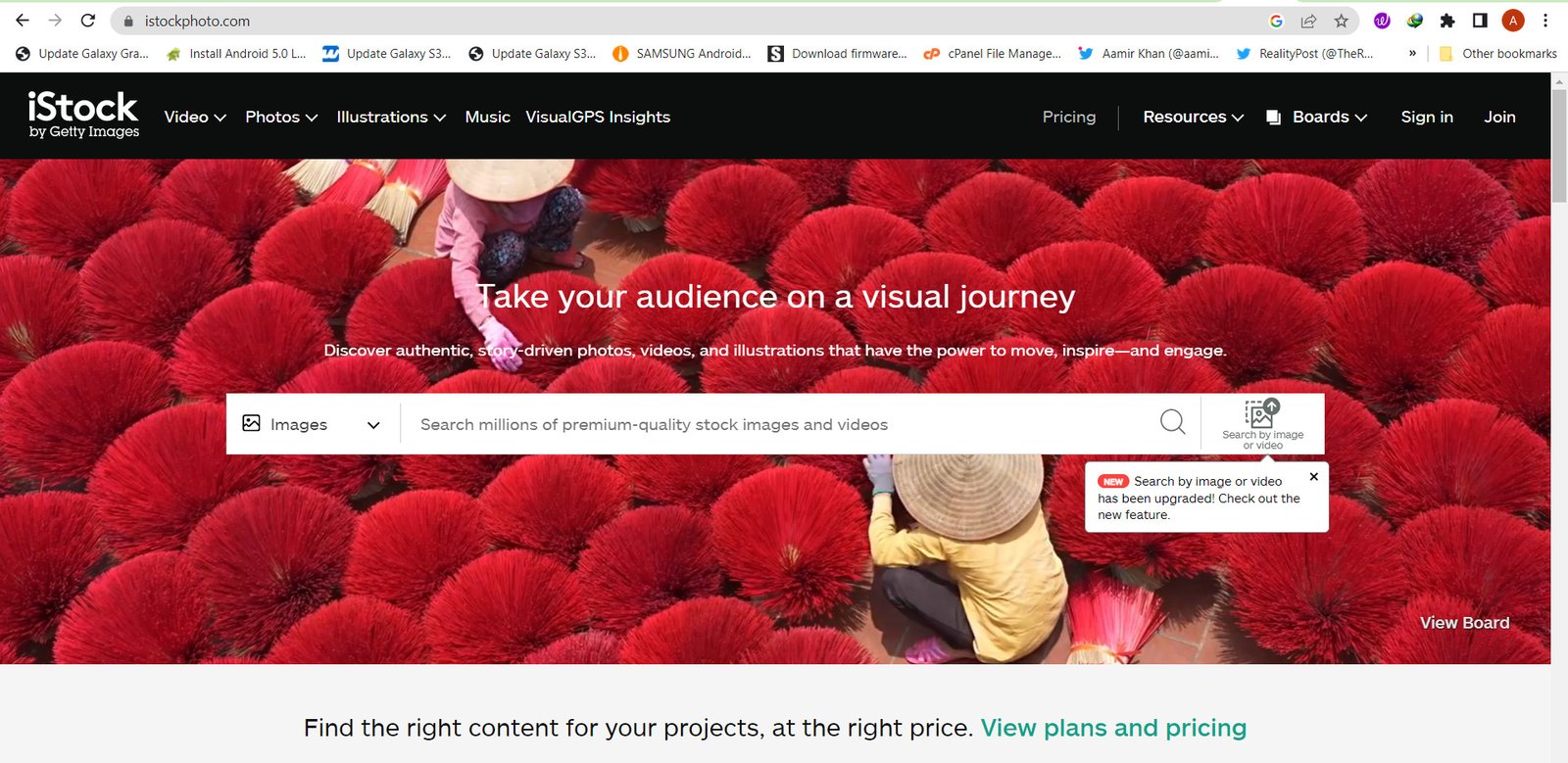The image size is (1568, 763).
Task: Click the scrollbar up arrow
Action: pos(1559,80)
